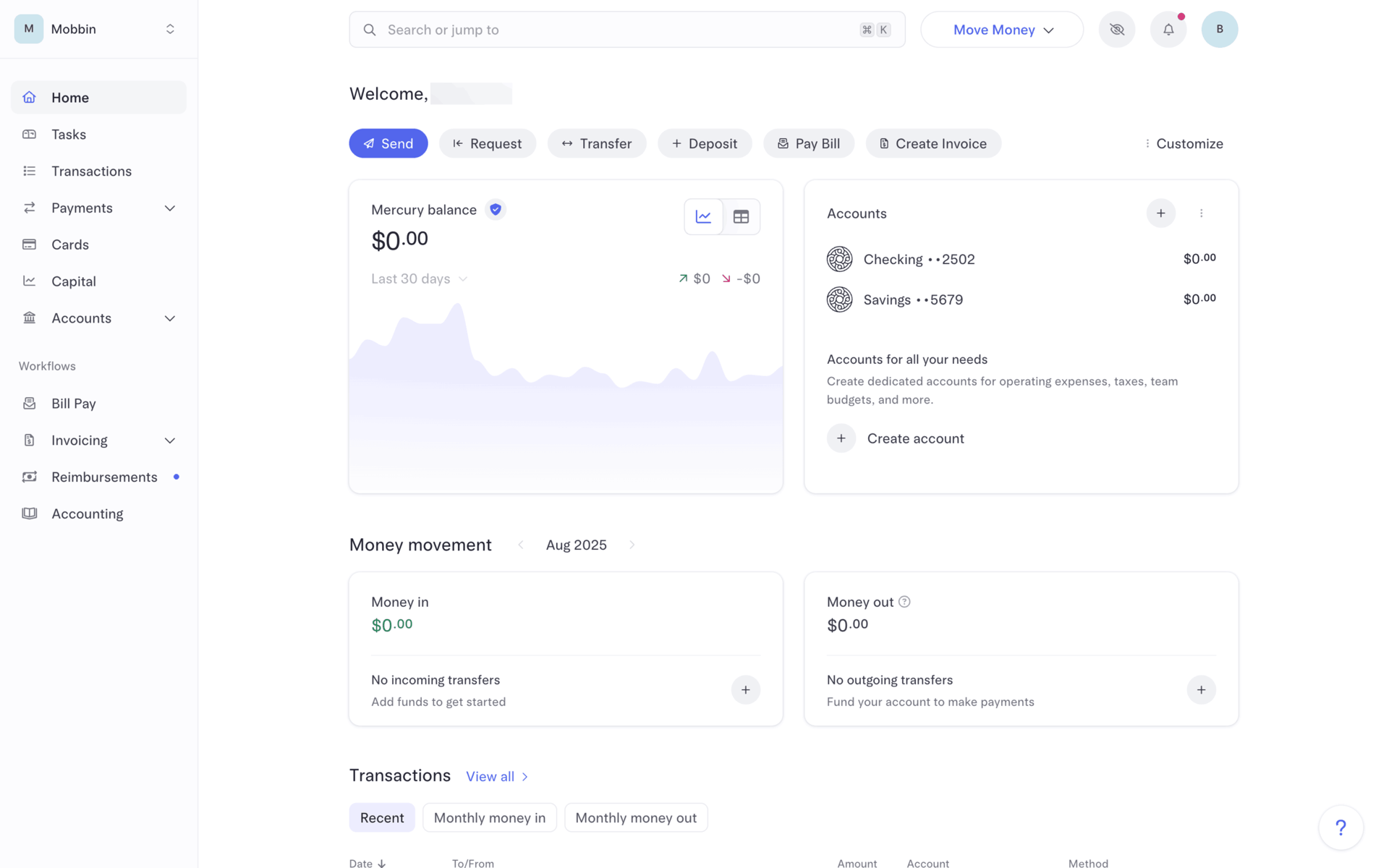Click the Deposit quick action
Image resolution: width=1389 pixels, height=868 pixels.
pyautogui.click(x=705, y=143)
